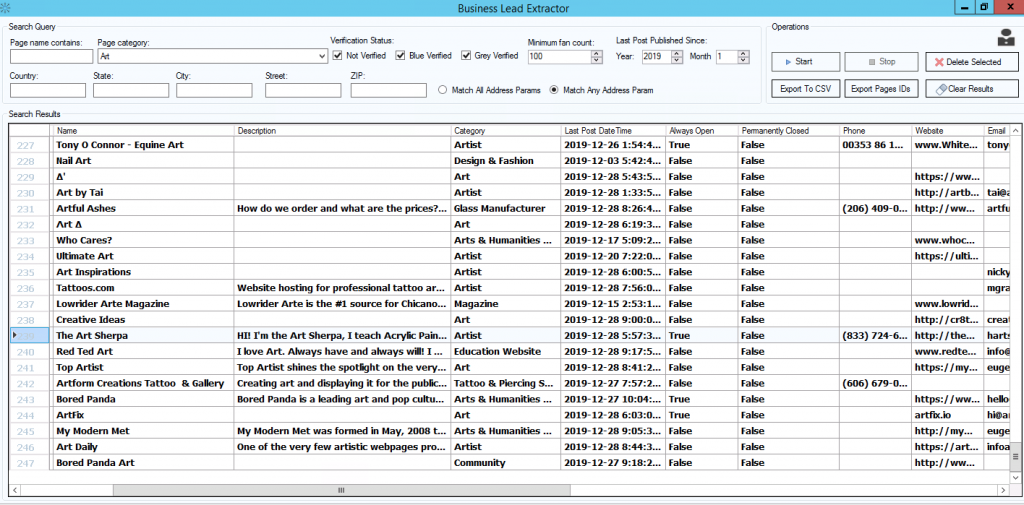Increase the Month spinner value
The height and width of the screenshot is (505, 1024).
(x=743, y=54)
